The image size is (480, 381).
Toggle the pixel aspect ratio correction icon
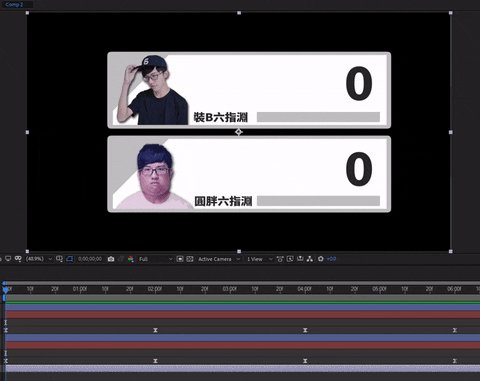[280, 259]
